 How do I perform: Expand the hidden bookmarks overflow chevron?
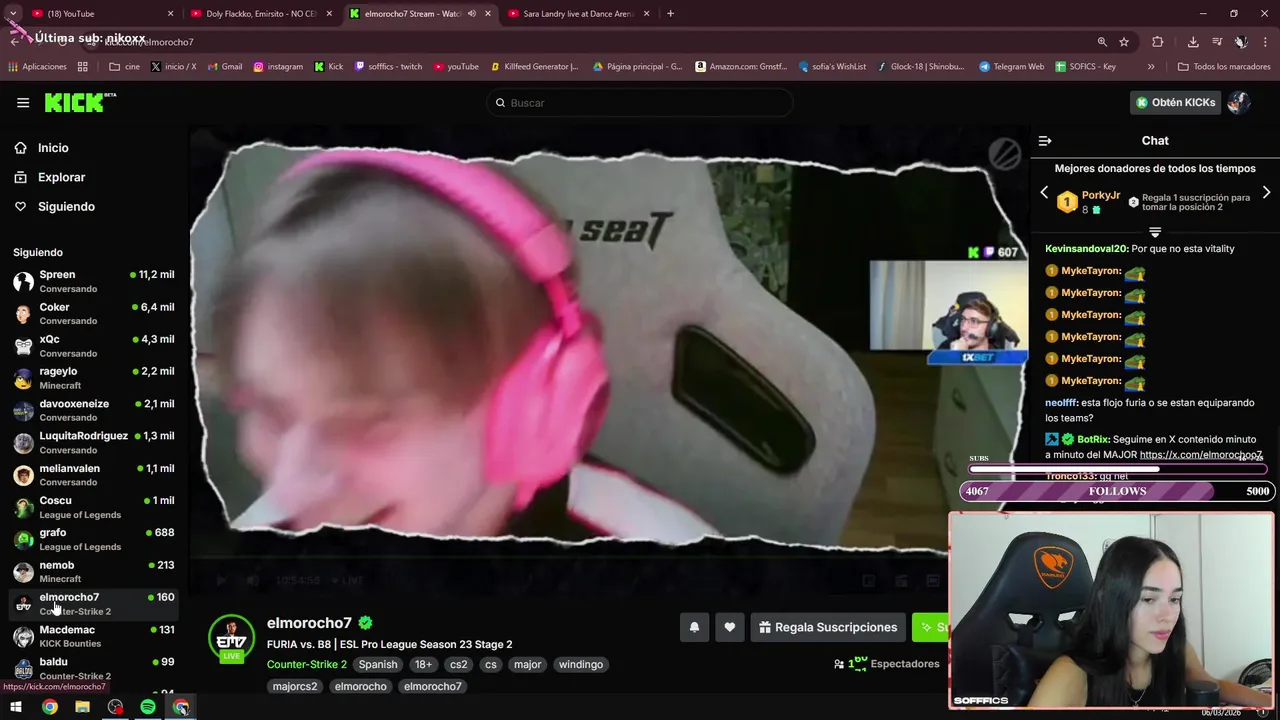[x=1151, y=67]
